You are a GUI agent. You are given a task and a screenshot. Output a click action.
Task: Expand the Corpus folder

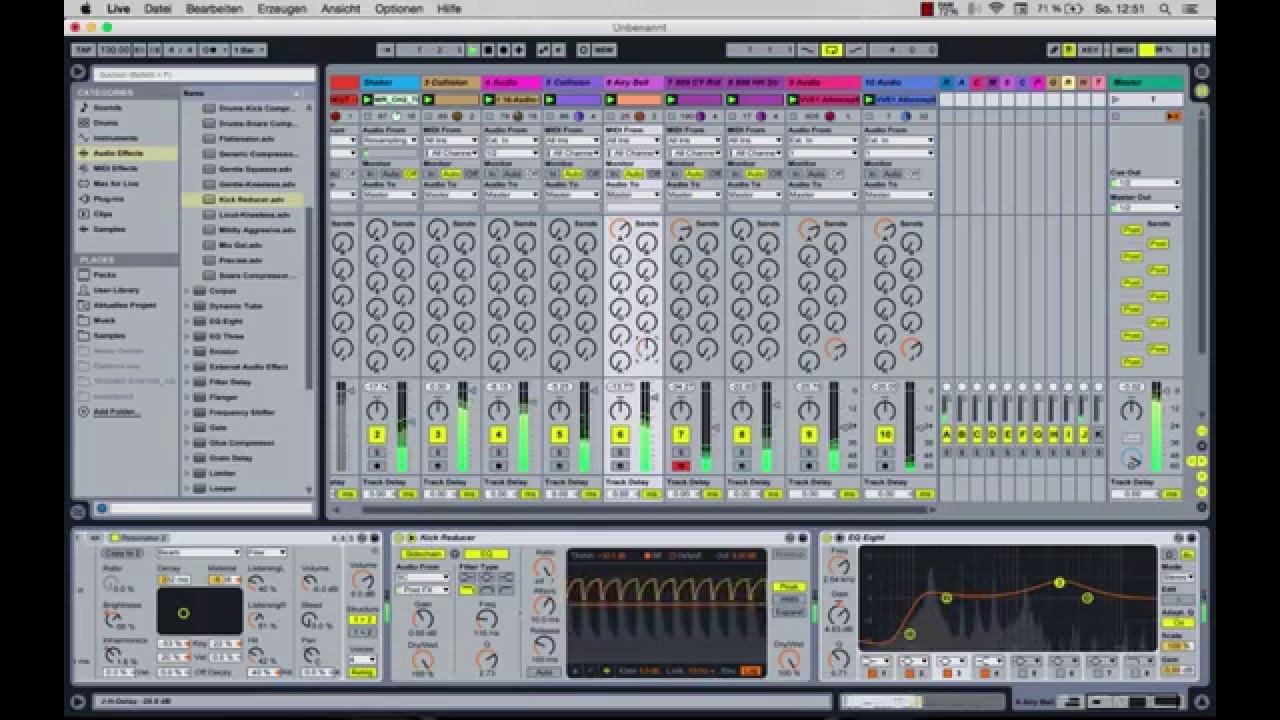[187, 290]
